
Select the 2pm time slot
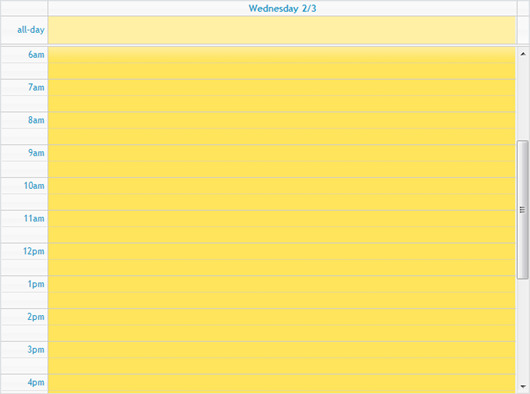(282, 317)
